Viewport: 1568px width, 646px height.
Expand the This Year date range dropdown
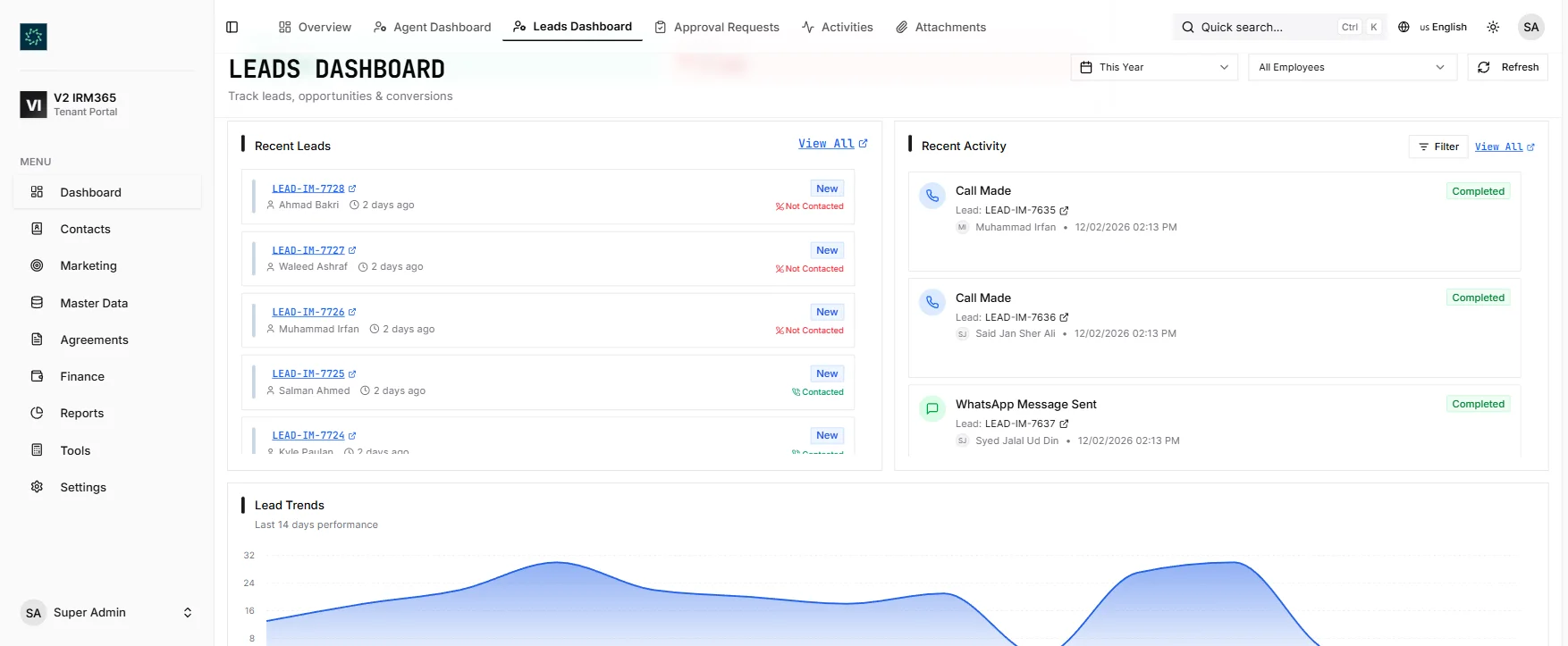pos(1153,67)
